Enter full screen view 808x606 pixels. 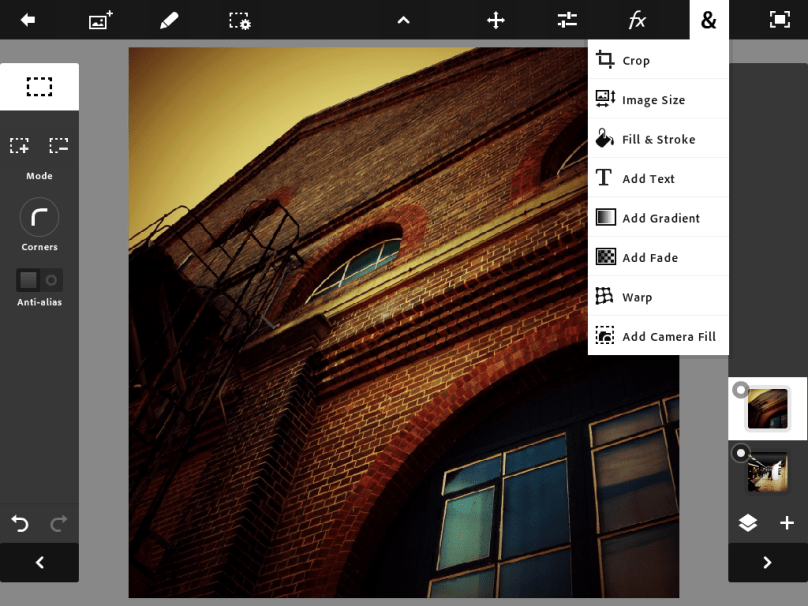779,20
